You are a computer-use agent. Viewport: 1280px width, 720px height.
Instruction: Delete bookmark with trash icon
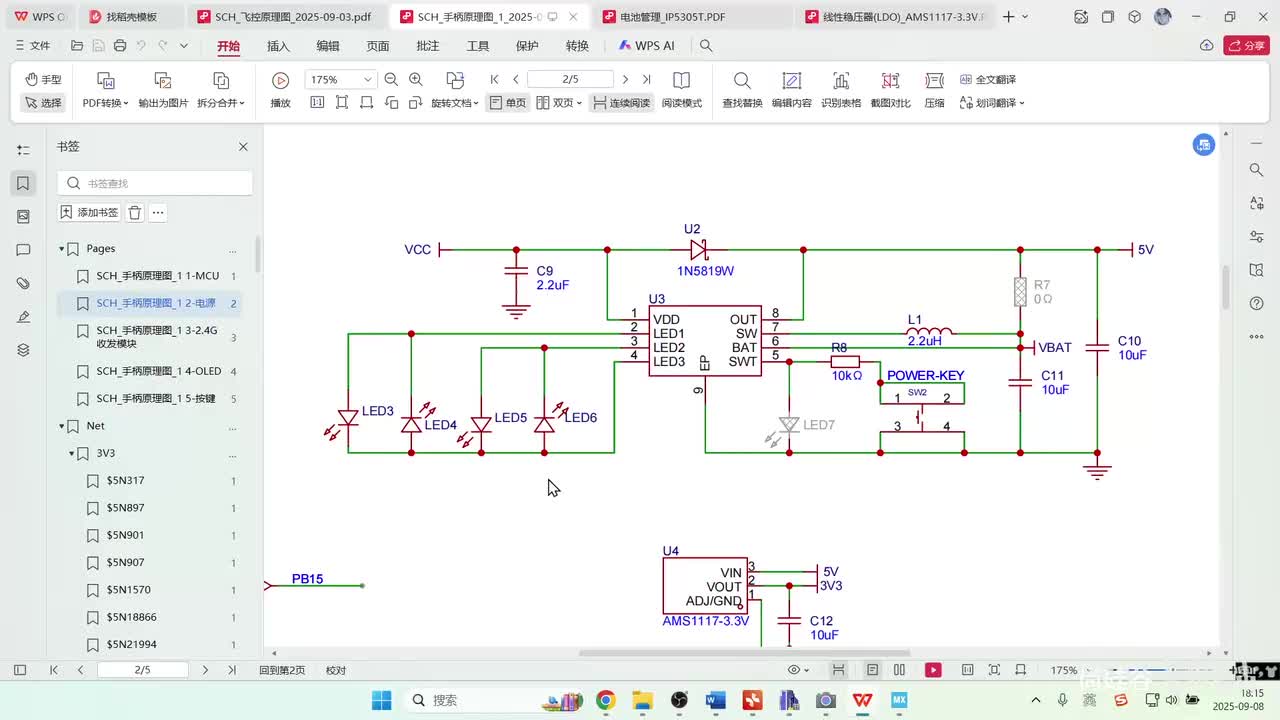tap(135, 212)
